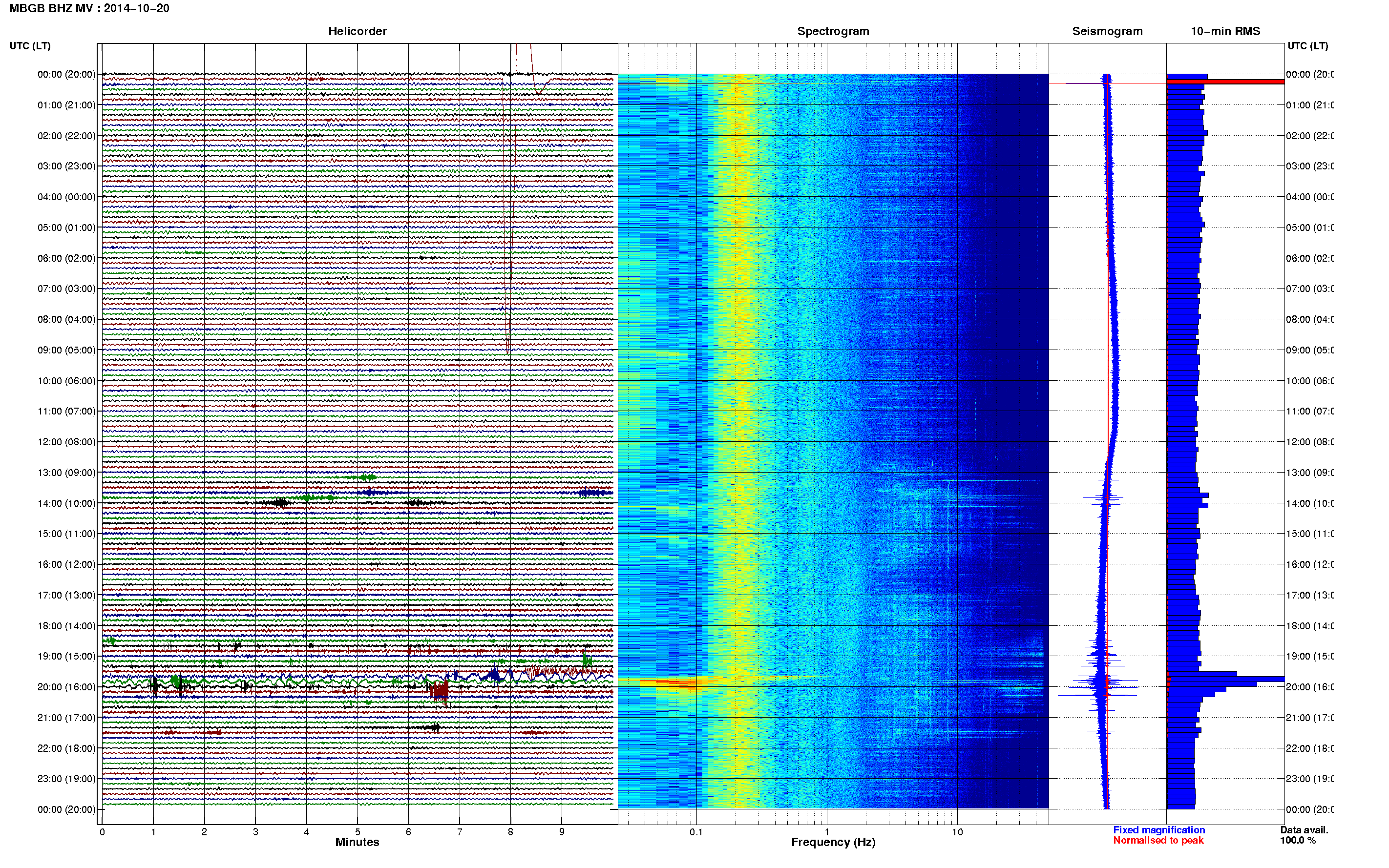Screen dimensions: 1389x868
Task: Select the 100.0 % data availability value
Action: 1298,841
